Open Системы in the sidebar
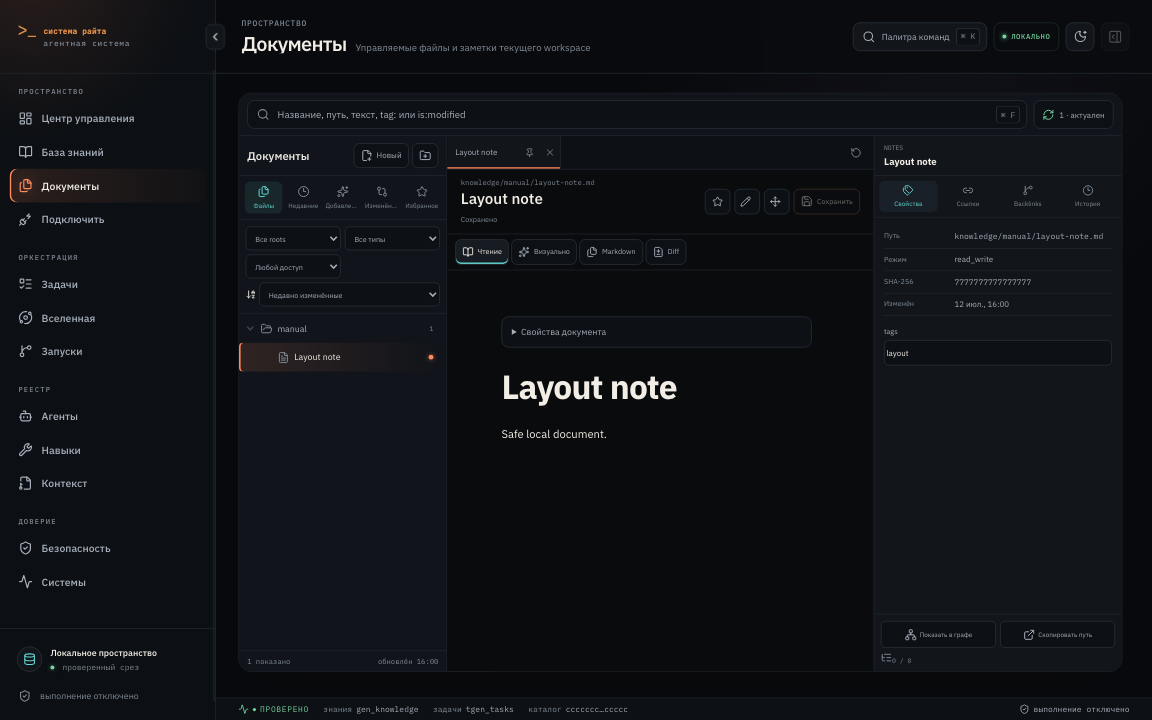Screen dimensions: 1152x720 coord(107,582)
